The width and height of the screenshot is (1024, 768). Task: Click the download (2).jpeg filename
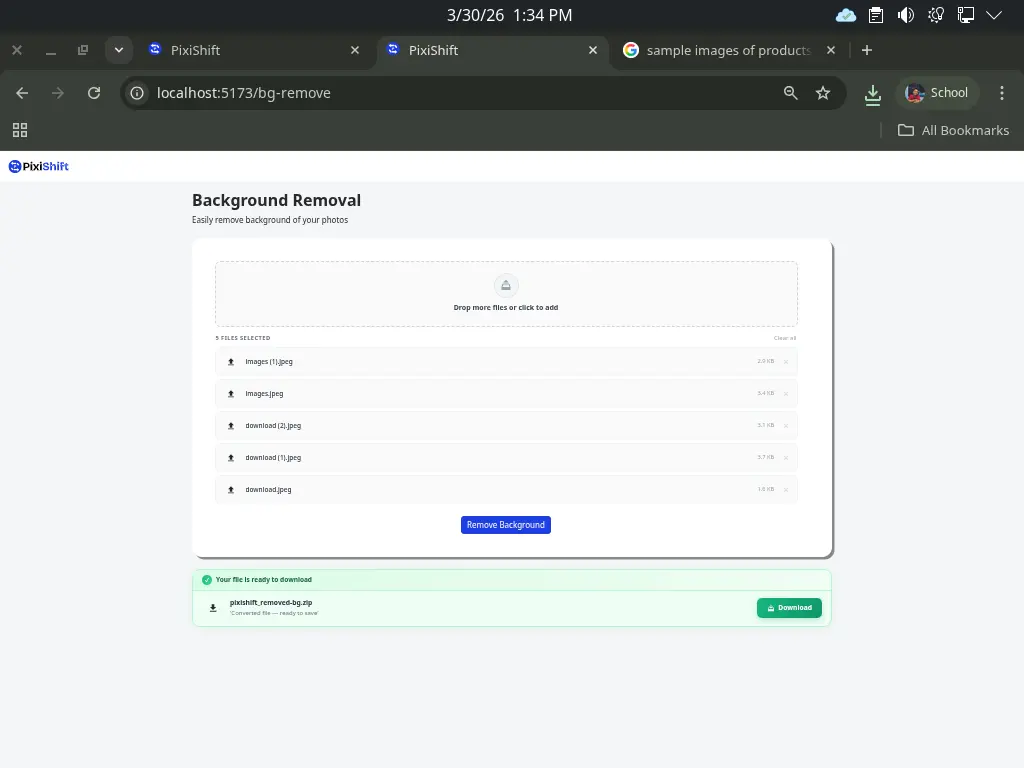click(273, 426)
